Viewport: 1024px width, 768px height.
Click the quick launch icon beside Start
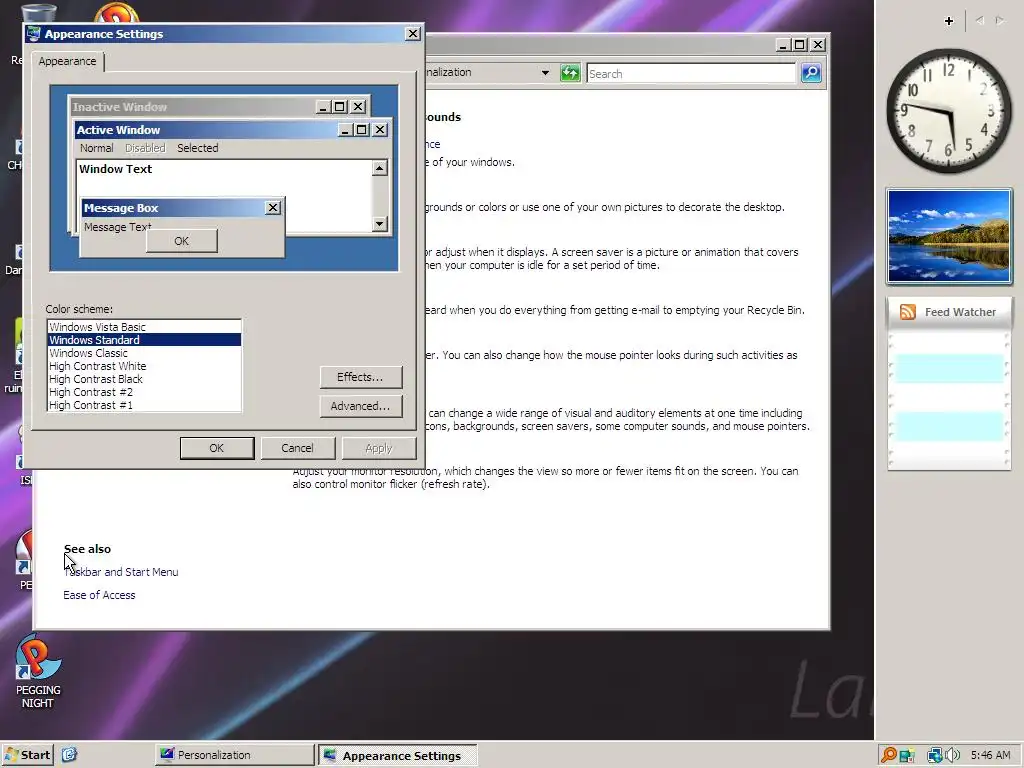69,755
